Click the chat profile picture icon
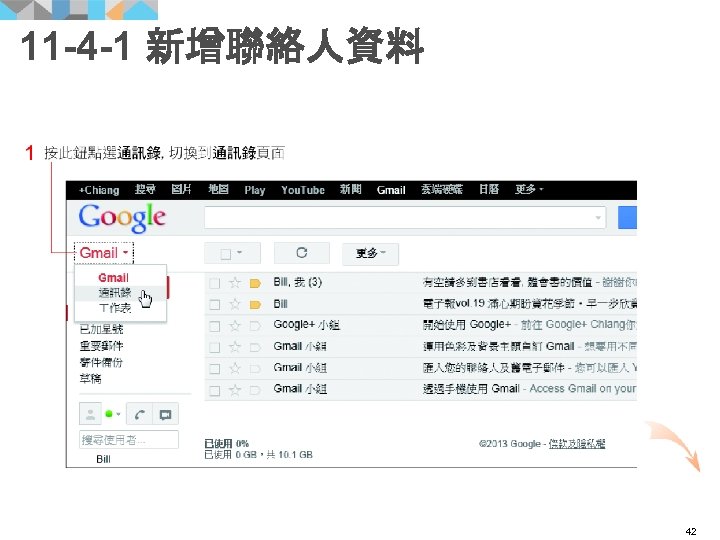This screenshot has height=540, width=720. [x=90, y=414]
